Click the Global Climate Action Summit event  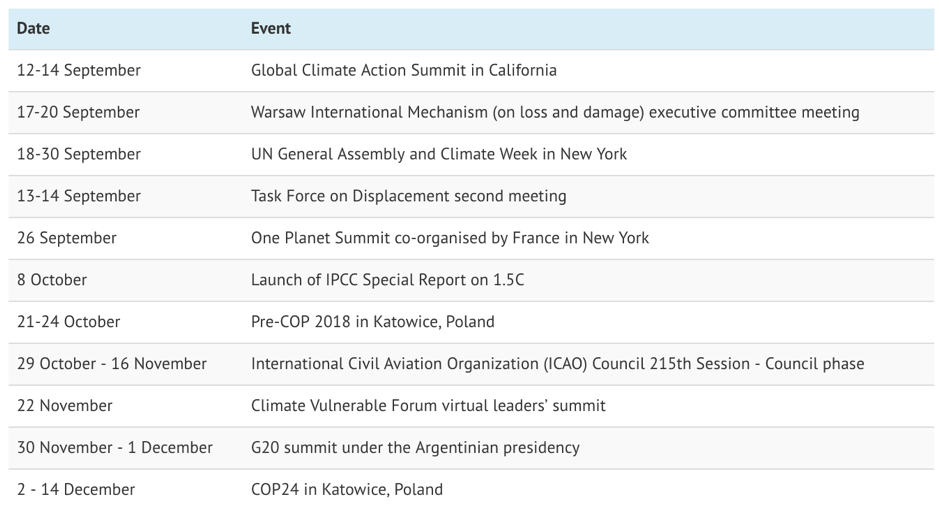tap(403, 70)
